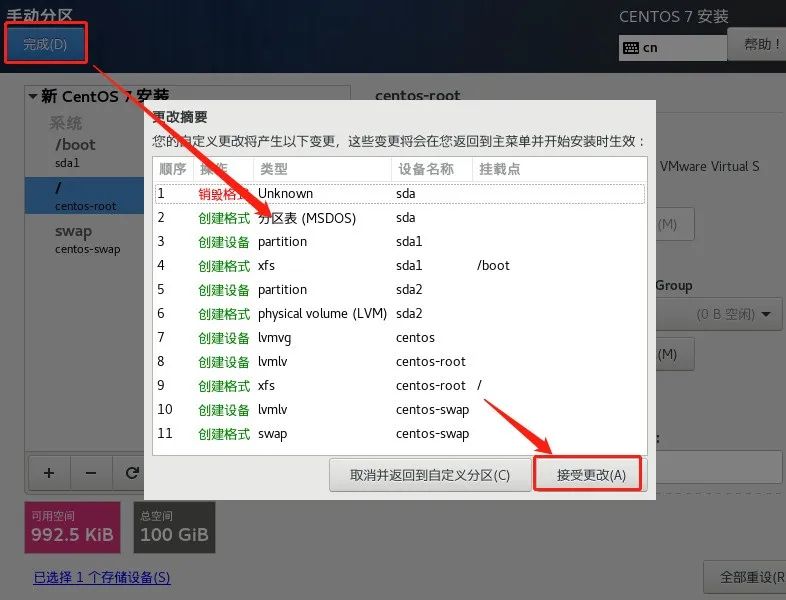Screen dimensions: 786x600
Task: Click the 完成(D) done button
Action: pos(46,44)
